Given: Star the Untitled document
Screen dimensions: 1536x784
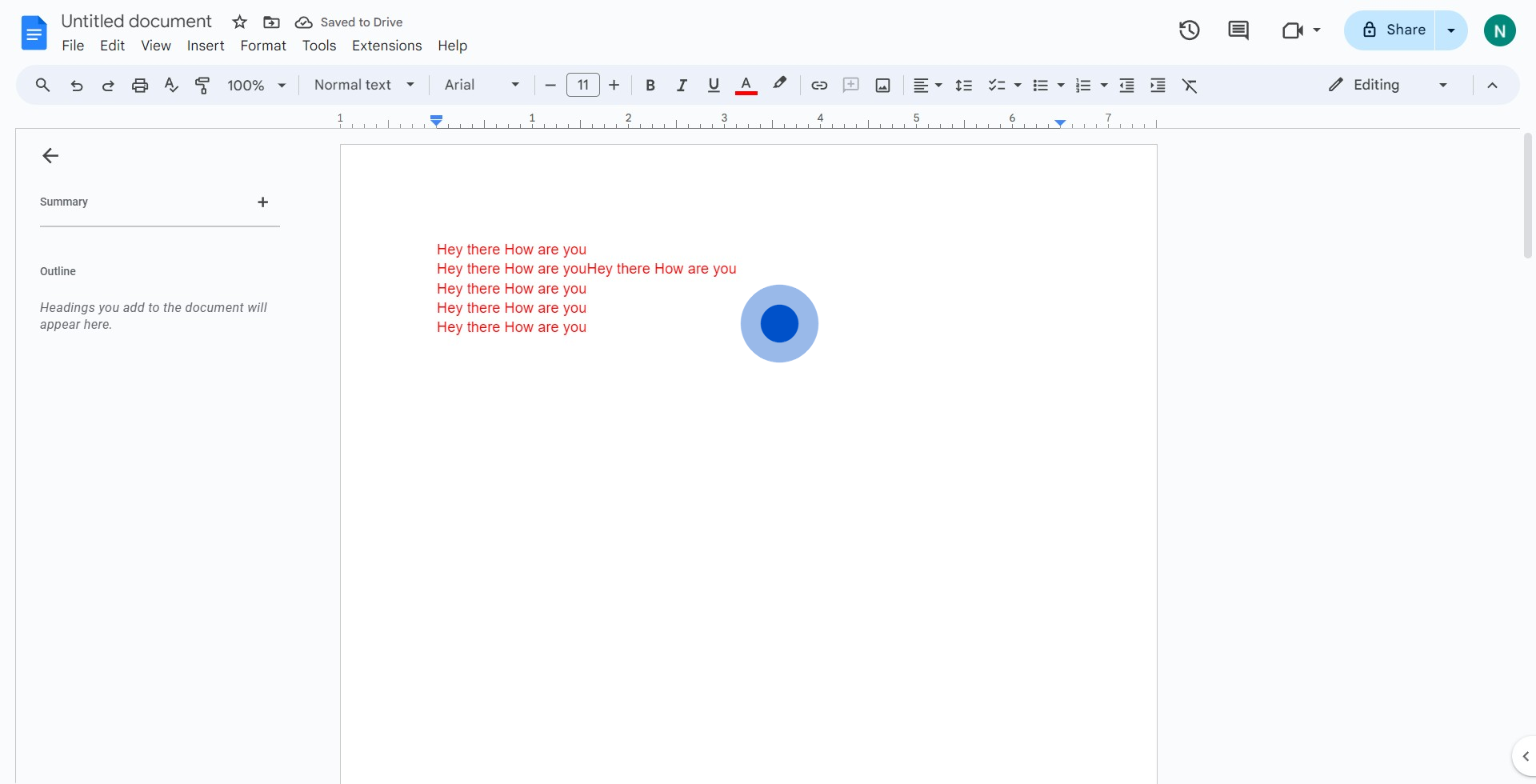Looking at the screenshot, I should point(239,22).
